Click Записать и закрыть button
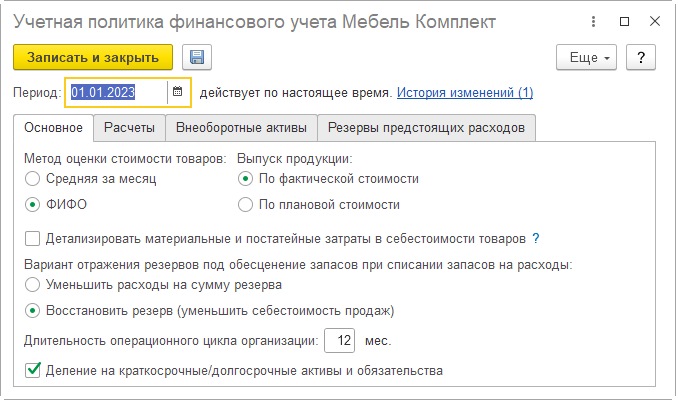Screen dimensions: 678x403 pyautogui.click(x=93, y=58)
